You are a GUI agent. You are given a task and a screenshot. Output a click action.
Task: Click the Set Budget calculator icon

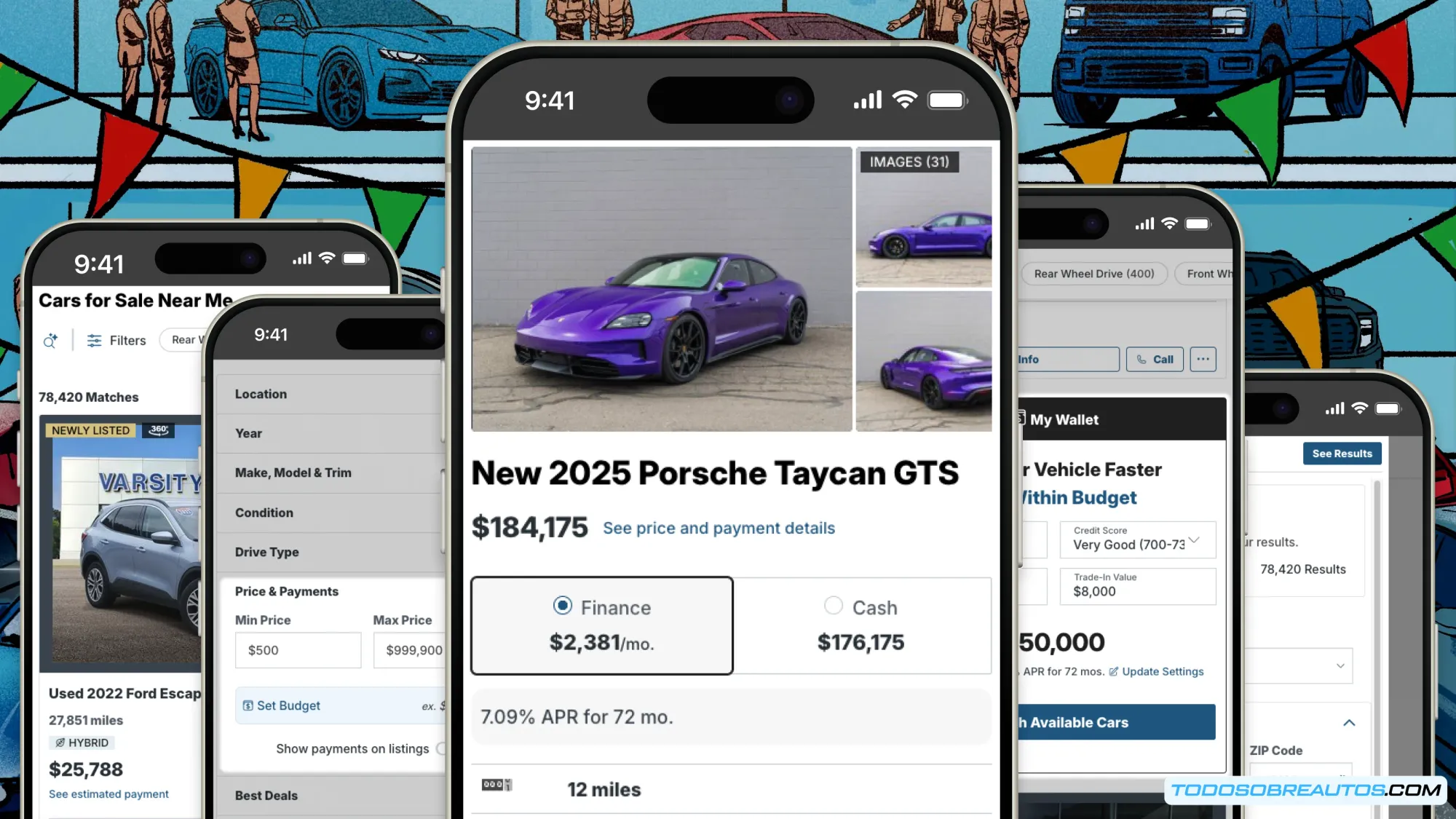(248, 705)
